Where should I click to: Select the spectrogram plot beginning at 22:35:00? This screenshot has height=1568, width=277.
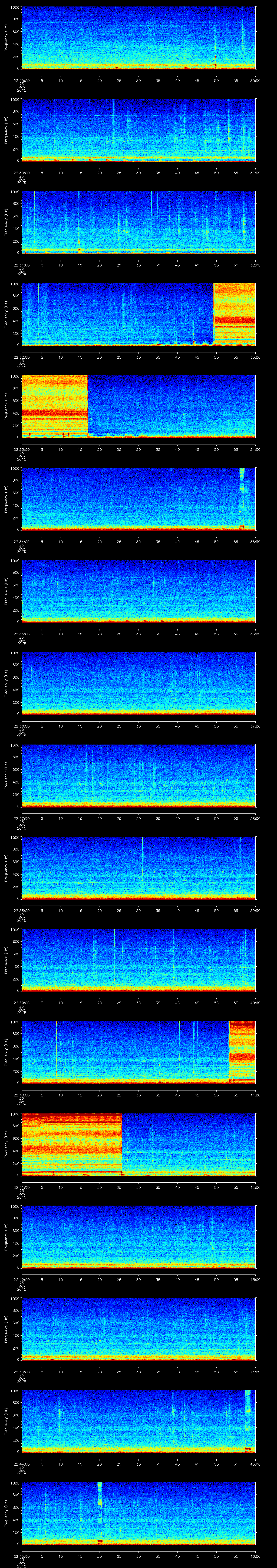click(138, 592)
